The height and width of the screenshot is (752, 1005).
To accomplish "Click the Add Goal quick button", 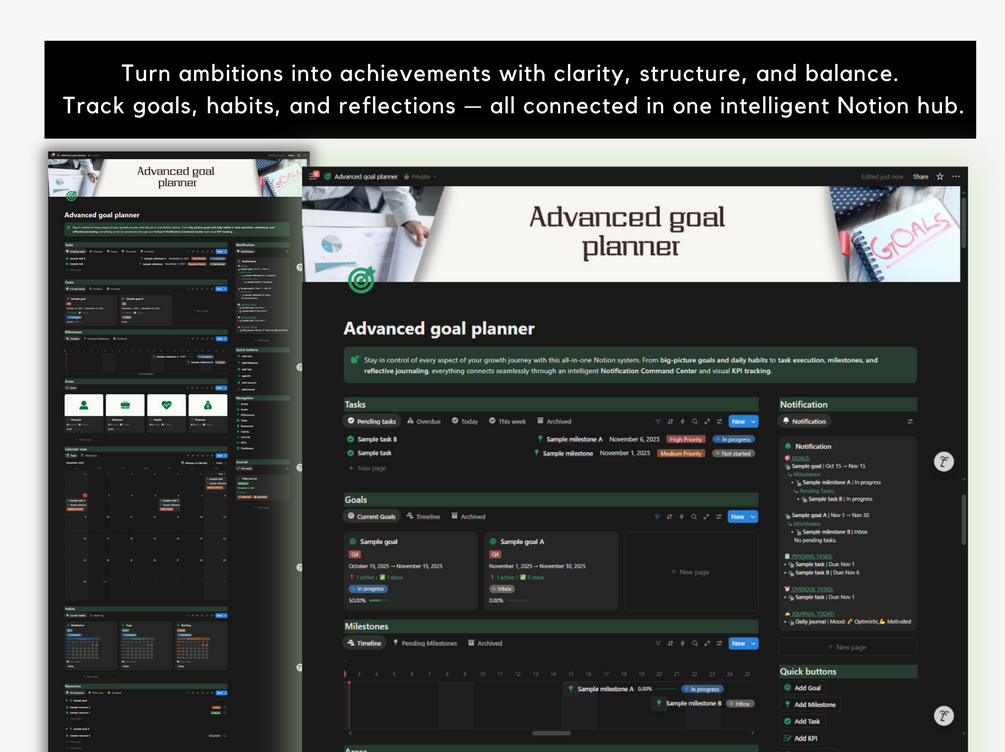I will click(802, 688).
